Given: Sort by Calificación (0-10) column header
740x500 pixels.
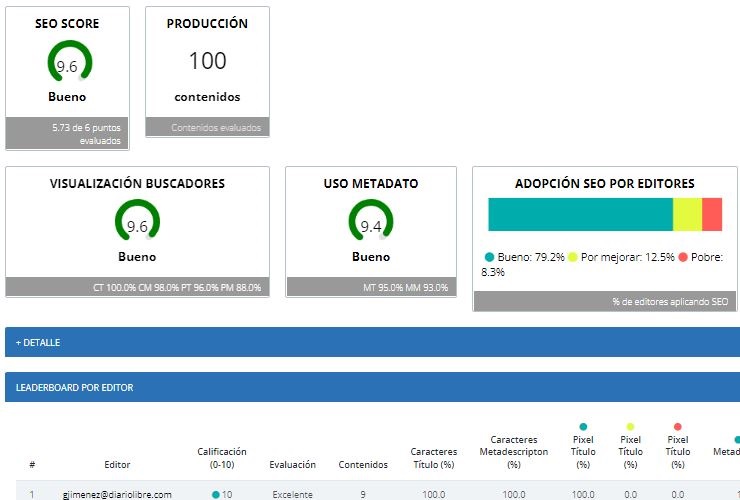Looking at the screenshot, I should (221, 458).
